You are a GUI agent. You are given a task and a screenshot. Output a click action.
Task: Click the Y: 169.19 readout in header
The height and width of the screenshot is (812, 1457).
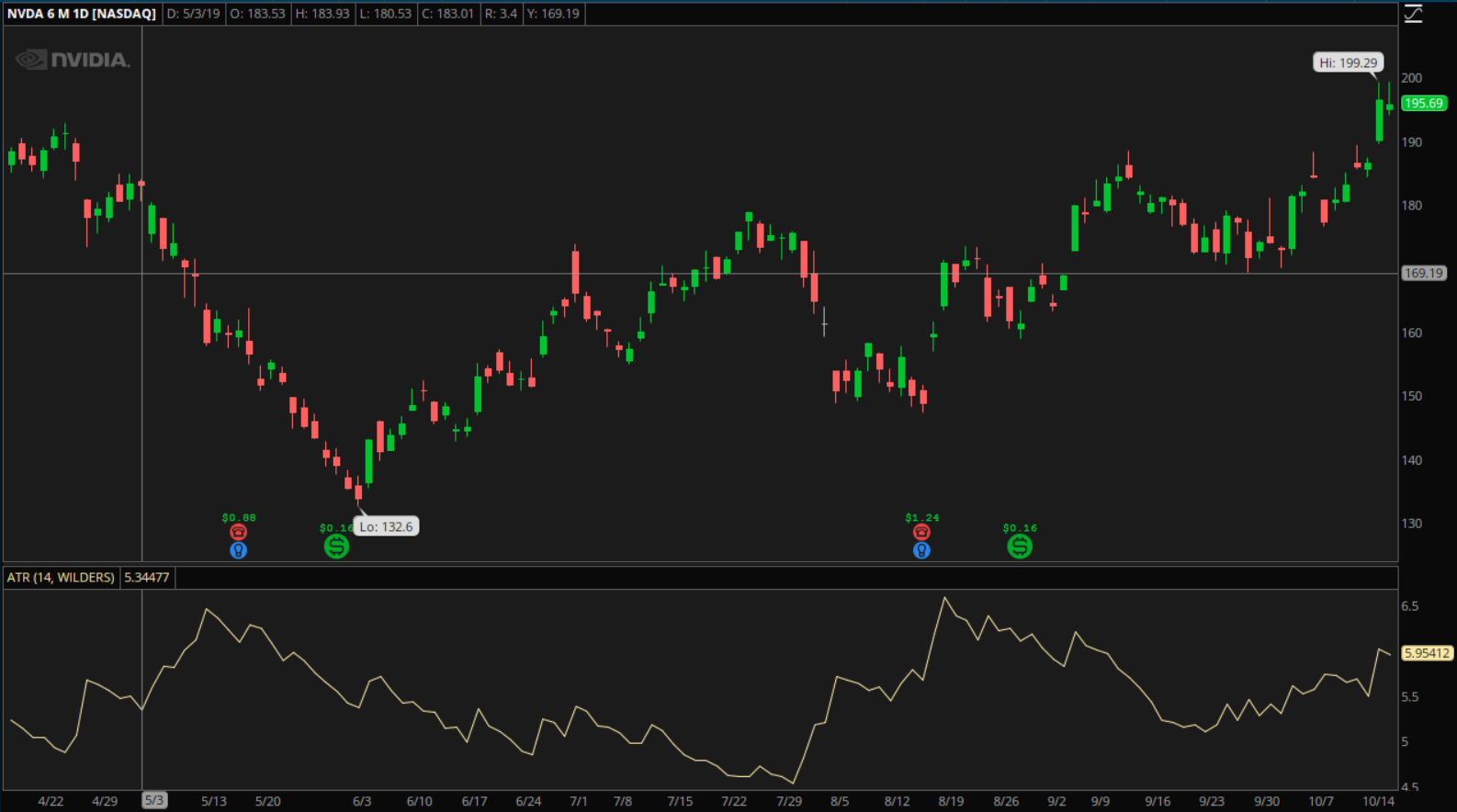coord(553,14)
